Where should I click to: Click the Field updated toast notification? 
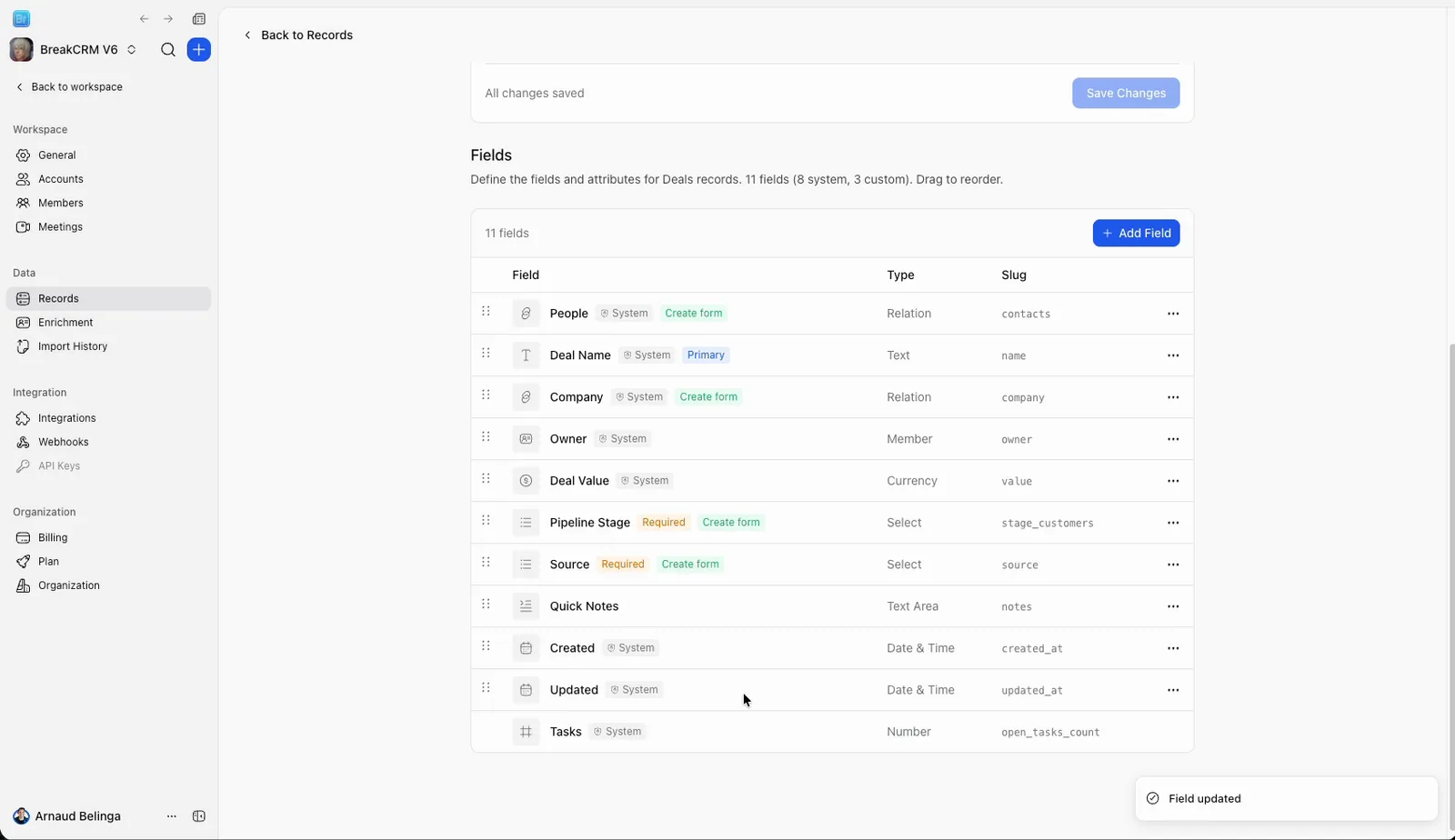click(1287, 799)
